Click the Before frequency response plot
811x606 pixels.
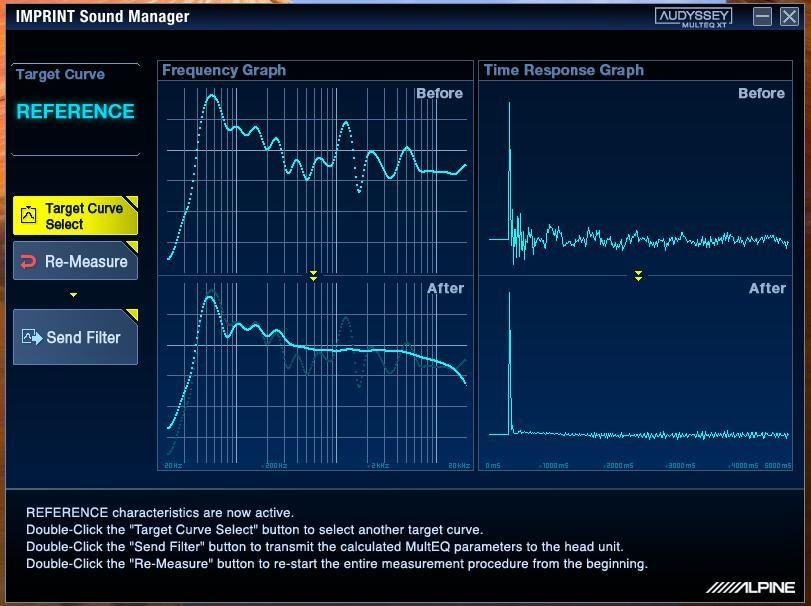[315, 175]
